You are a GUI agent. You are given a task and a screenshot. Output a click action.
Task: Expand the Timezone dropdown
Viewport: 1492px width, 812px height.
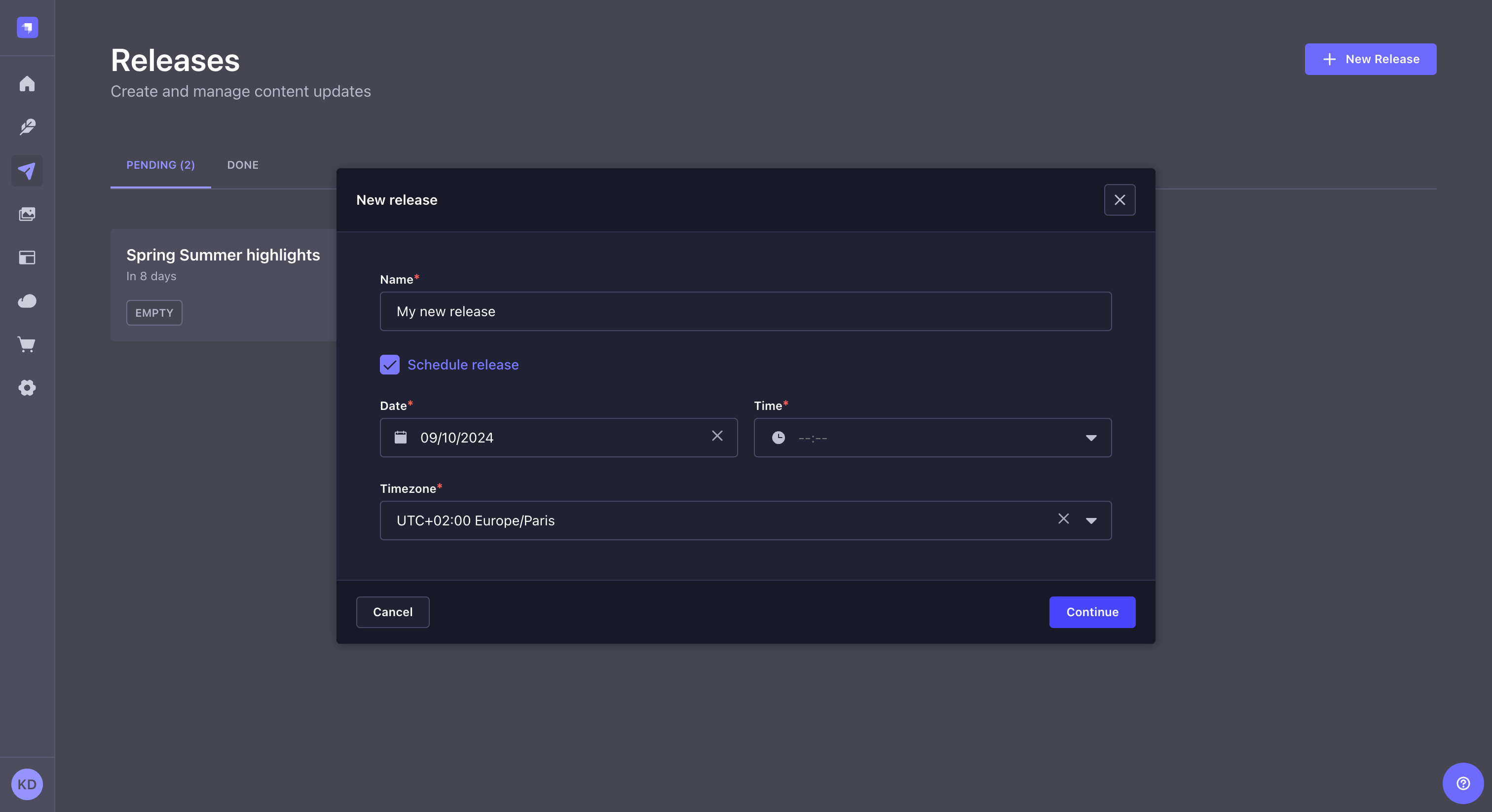tap(1091, 520)
